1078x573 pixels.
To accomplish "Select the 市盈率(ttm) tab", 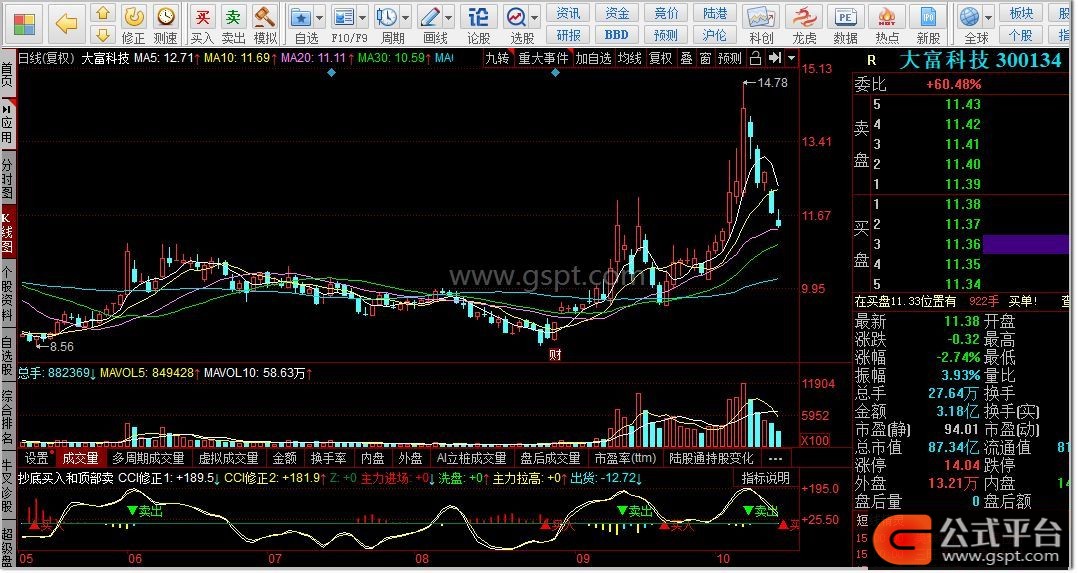I will coord(625,458).
